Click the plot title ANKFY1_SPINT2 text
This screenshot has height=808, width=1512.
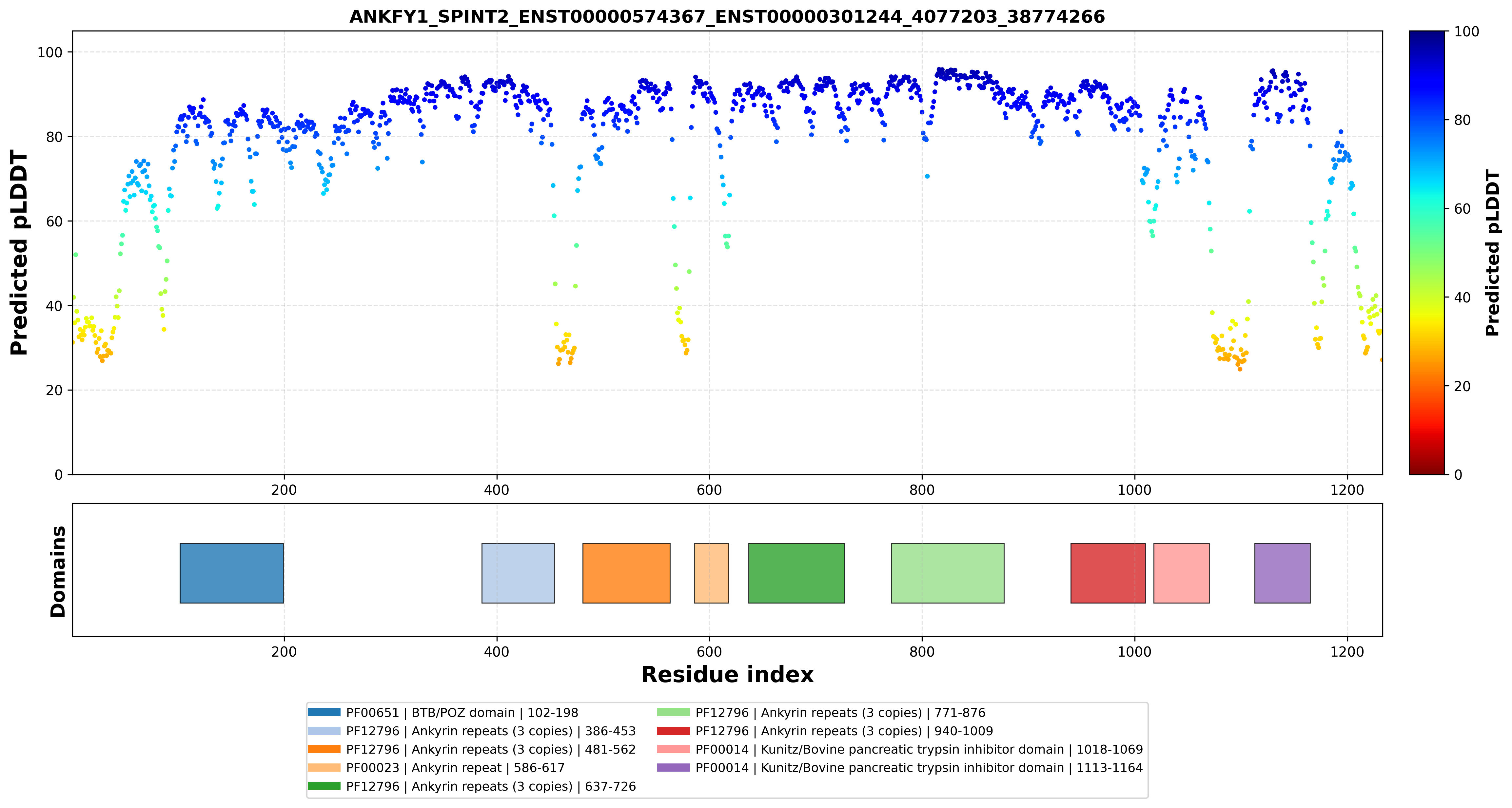(727, 16)
